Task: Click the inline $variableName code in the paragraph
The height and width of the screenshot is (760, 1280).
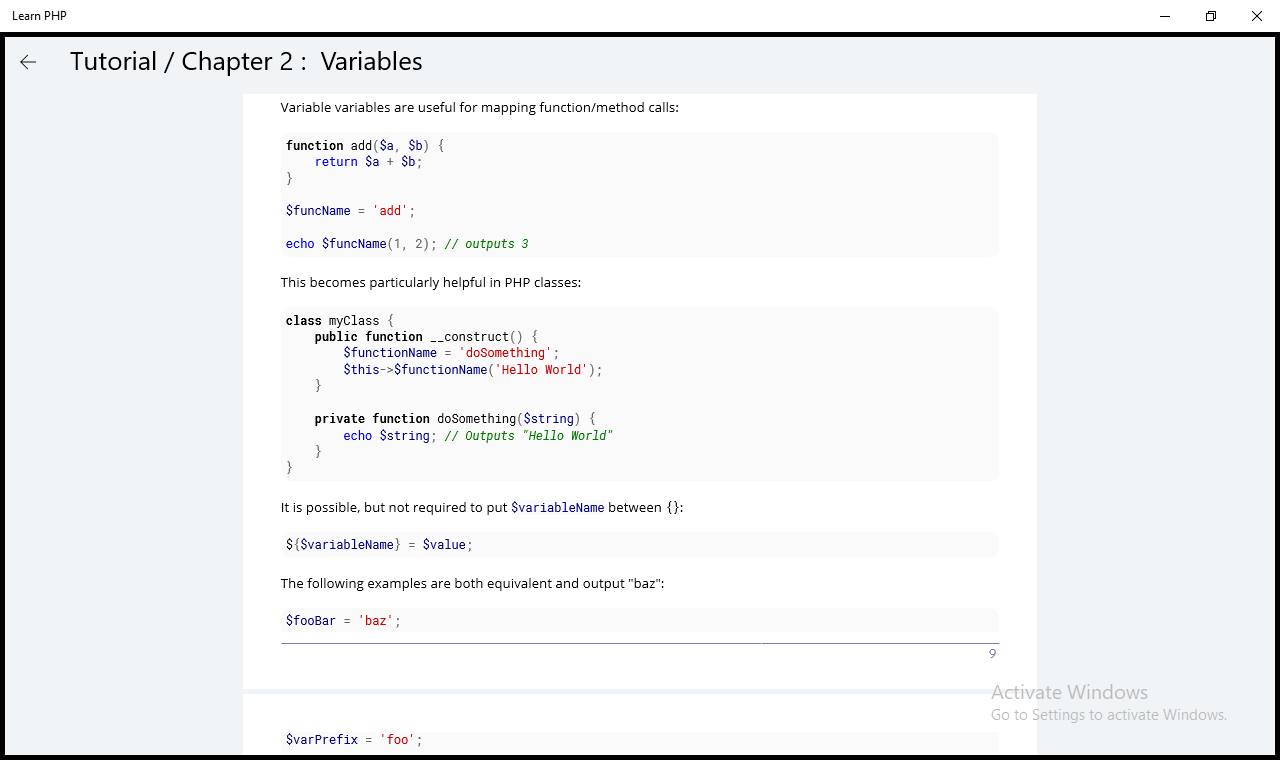Action: click(557, 508)
